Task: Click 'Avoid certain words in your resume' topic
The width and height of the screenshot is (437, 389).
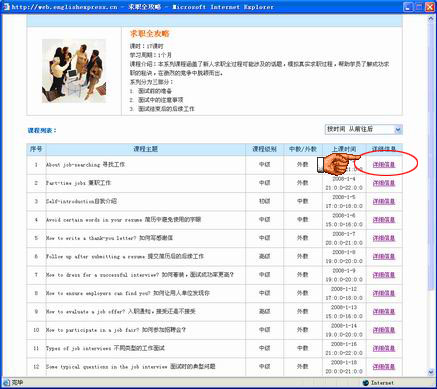Action: pyautogui.click(x=123, y=220)
